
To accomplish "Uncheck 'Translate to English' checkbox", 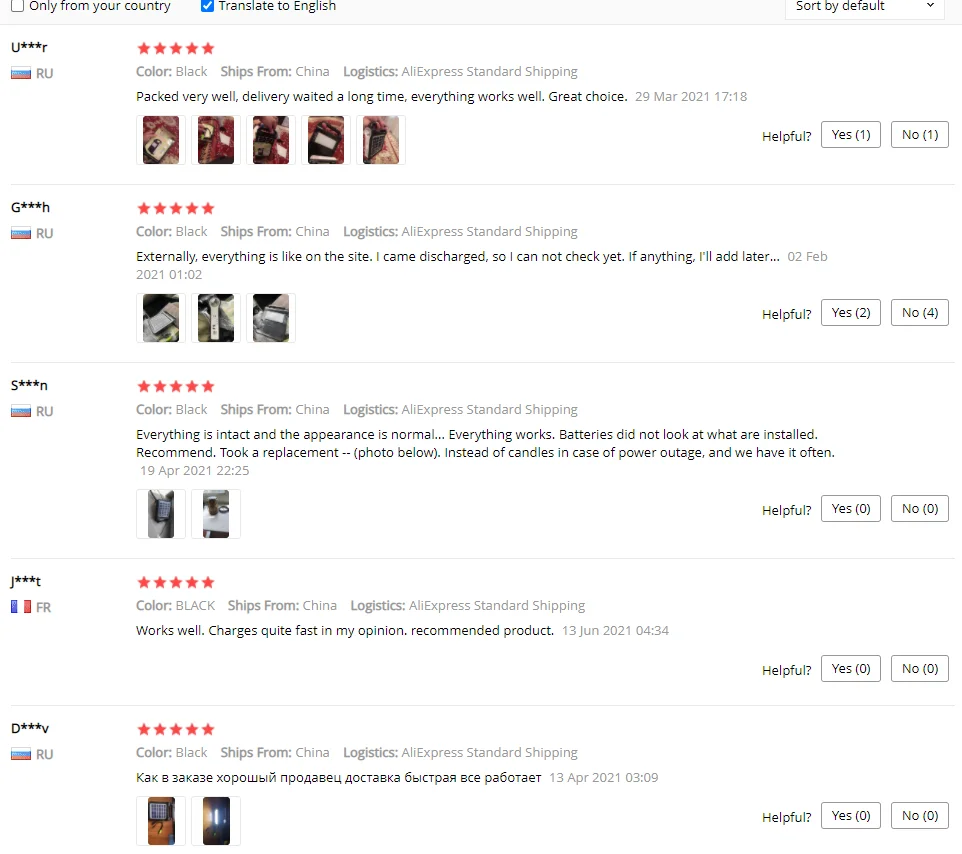I will coord(207,6).
